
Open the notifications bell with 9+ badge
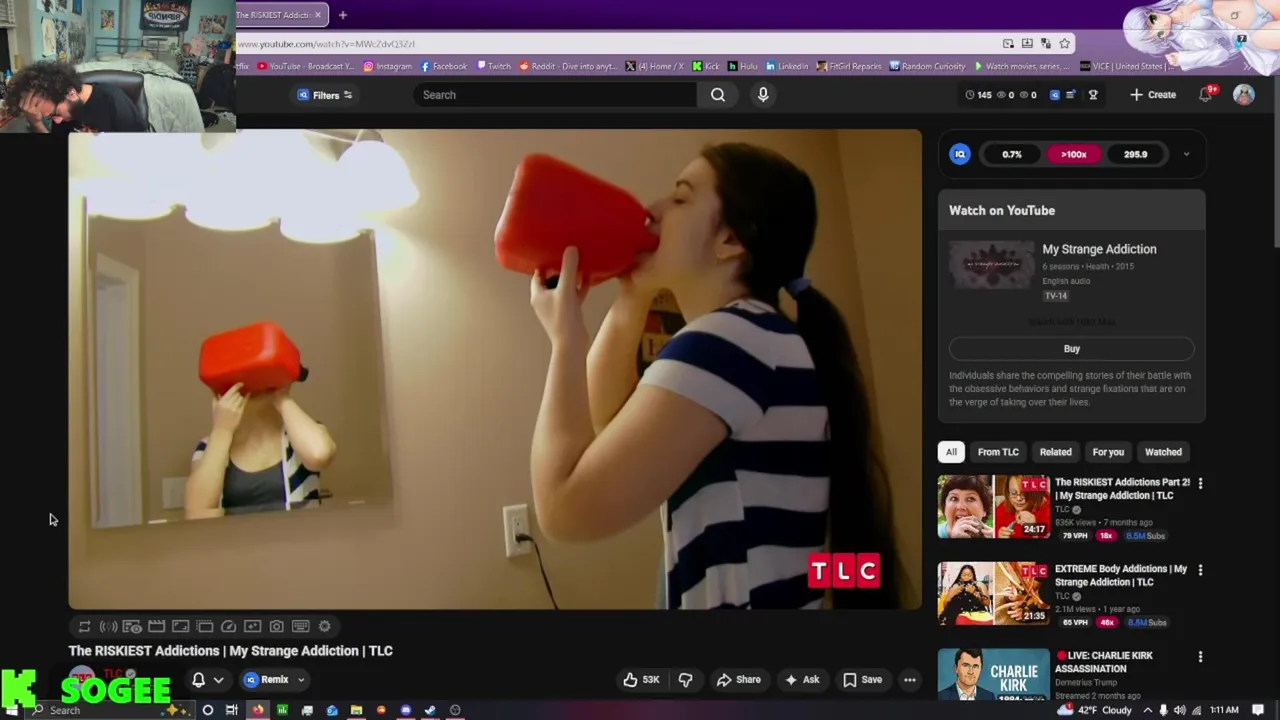click(x=1206, y=94)
